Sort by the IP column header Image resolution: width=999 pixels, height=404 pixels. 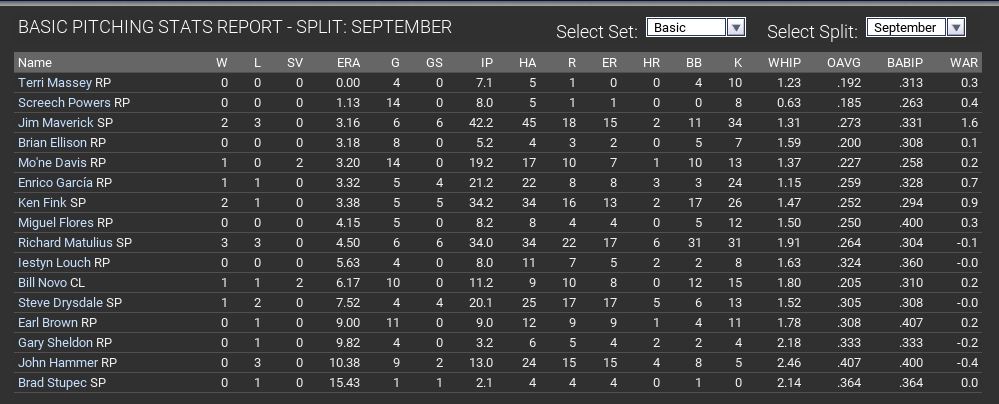pyautogui.click(x=486, y=63)
